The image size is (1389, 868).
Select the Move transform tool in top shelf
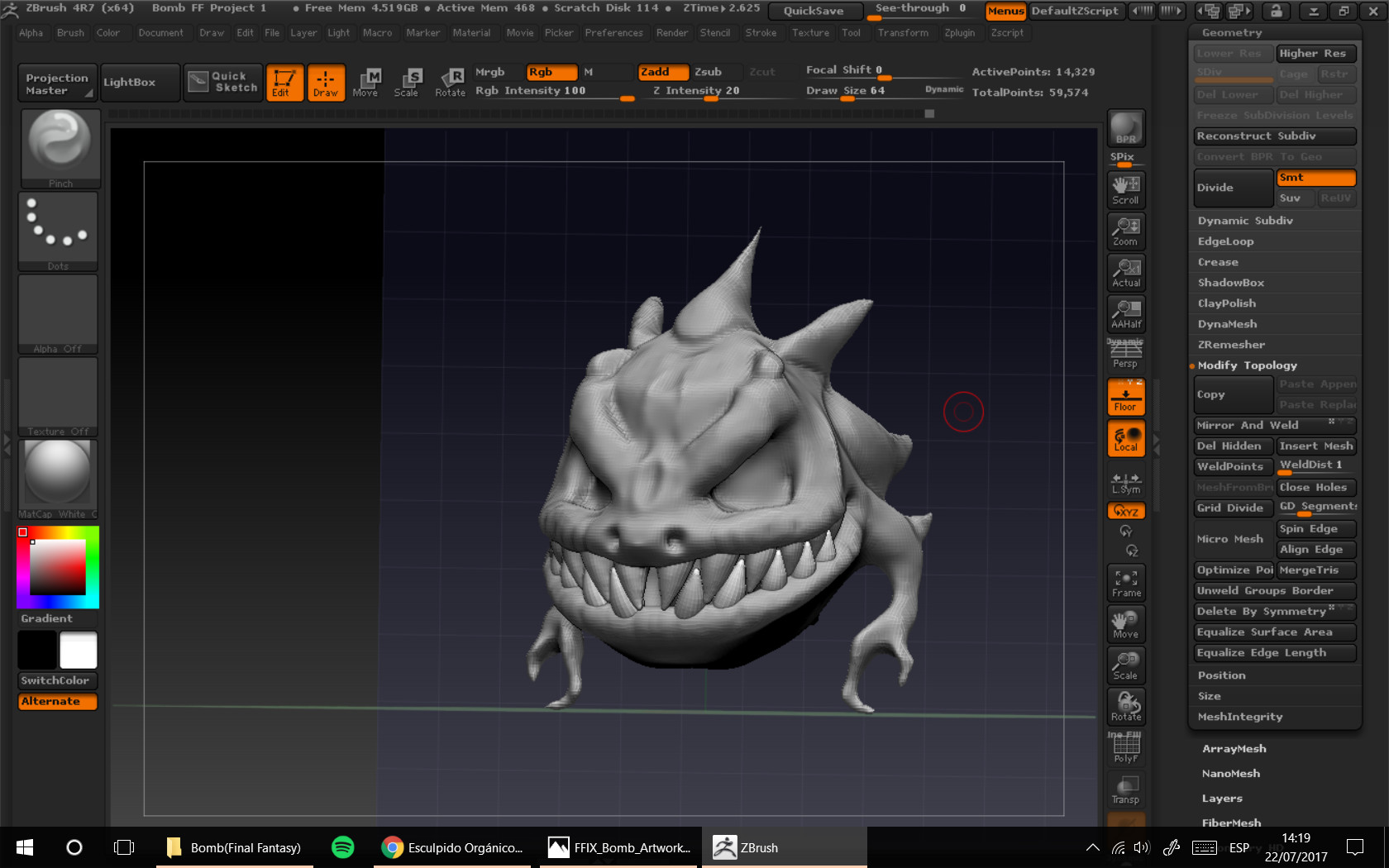click(x=365, y=83)
